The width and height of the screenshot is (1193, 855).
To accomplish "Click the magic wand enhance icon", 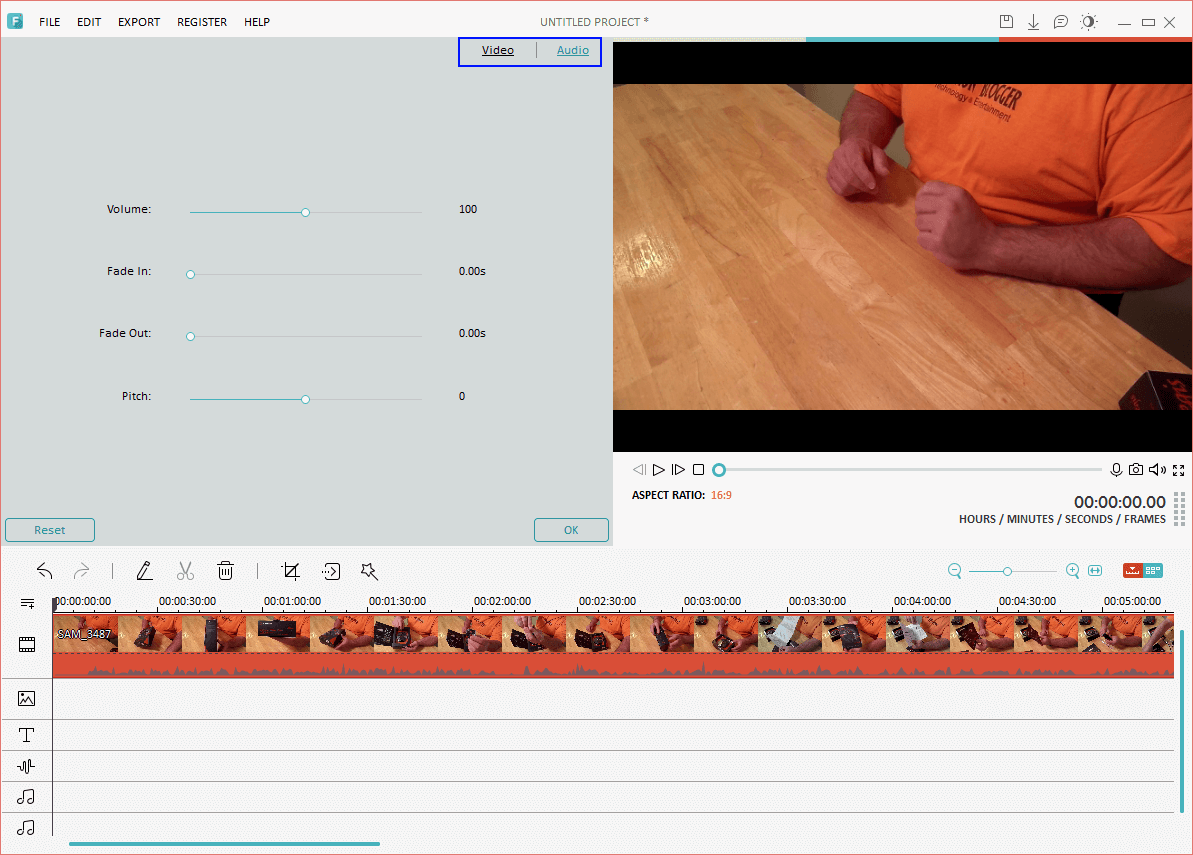I will point(369,571).
